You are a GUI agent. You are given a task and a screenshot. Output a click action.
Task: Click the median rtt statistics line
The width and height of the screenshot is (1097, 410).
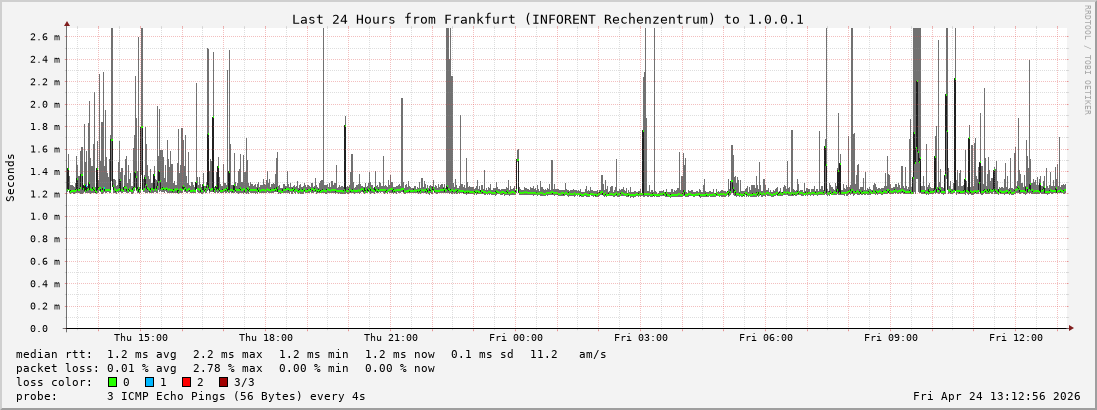click(311, 354)
